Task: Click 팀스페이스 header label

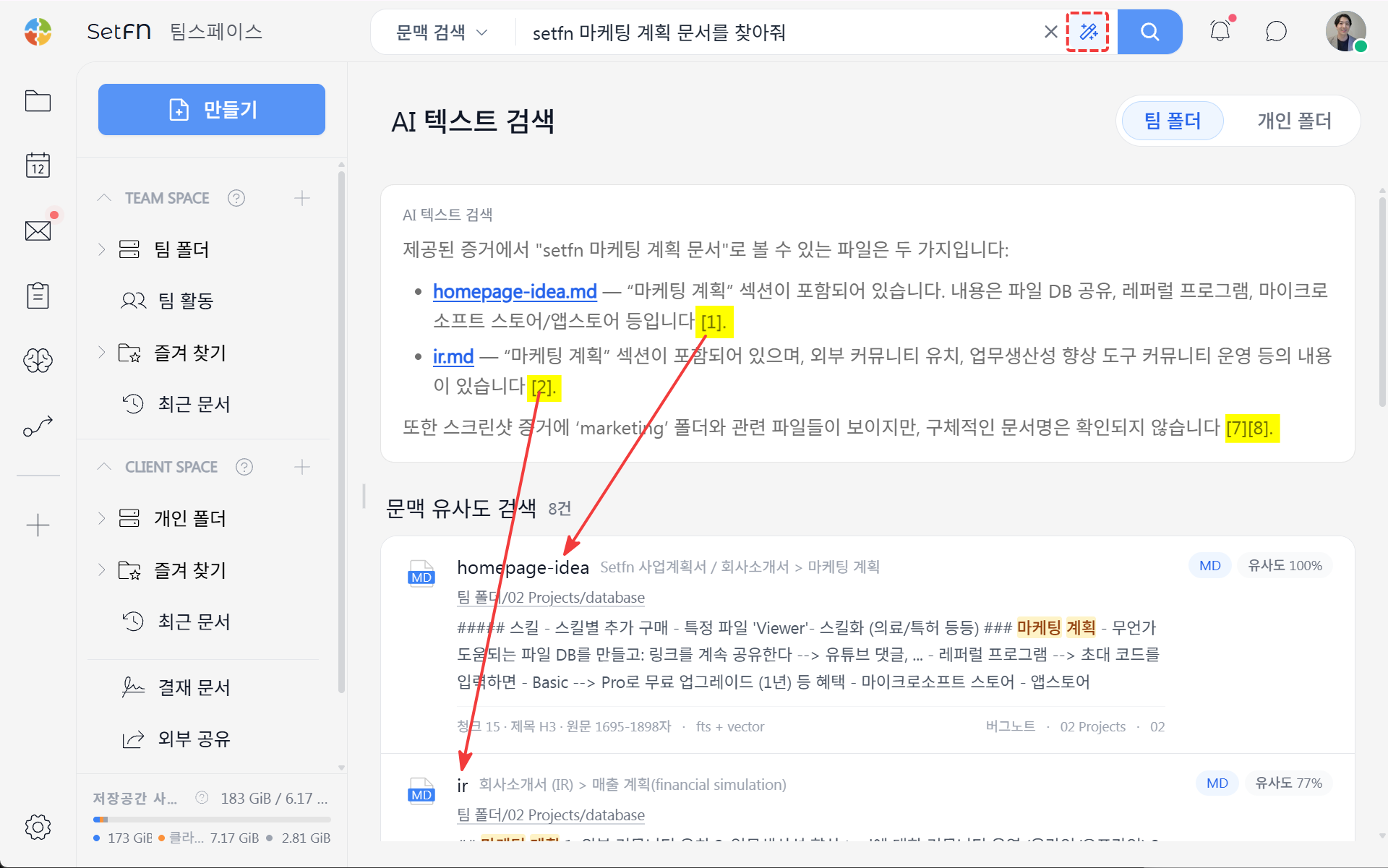Action: tap(216, 32)
